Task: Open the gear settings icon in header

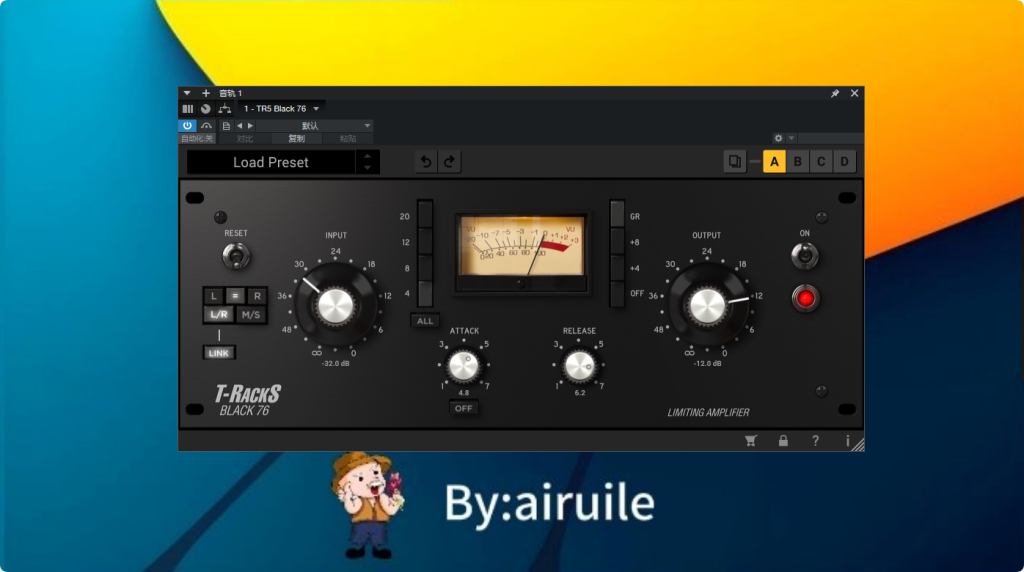Action: click(x=778, y=138)
